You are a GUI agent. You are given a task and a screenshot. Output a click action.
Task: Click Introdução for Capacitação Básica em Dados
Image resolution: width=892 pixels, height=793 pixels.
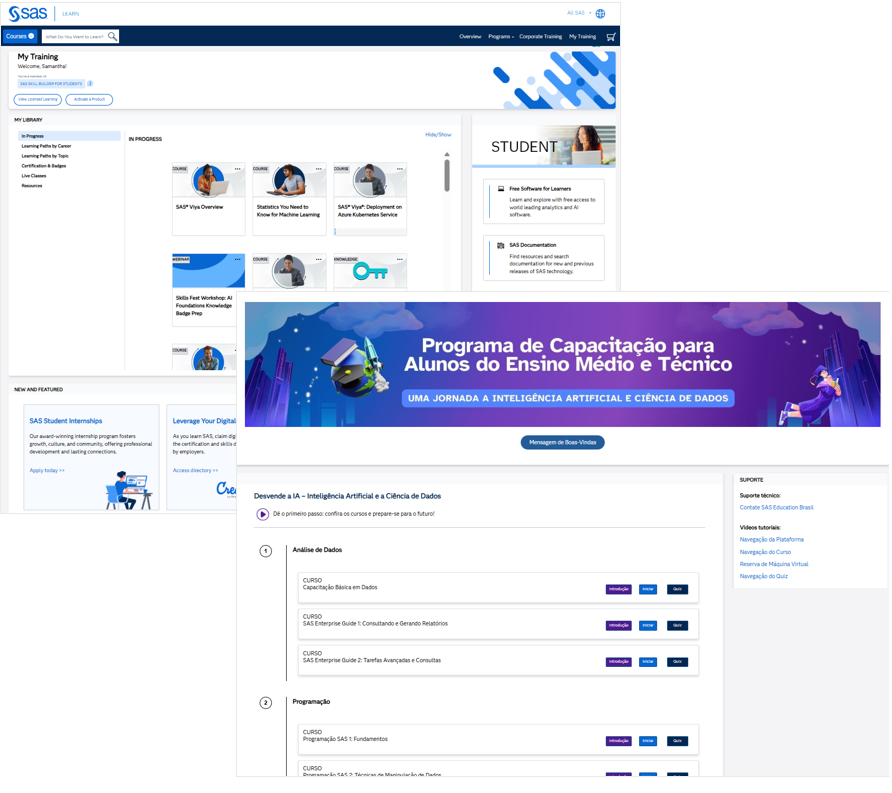[618, 589]
